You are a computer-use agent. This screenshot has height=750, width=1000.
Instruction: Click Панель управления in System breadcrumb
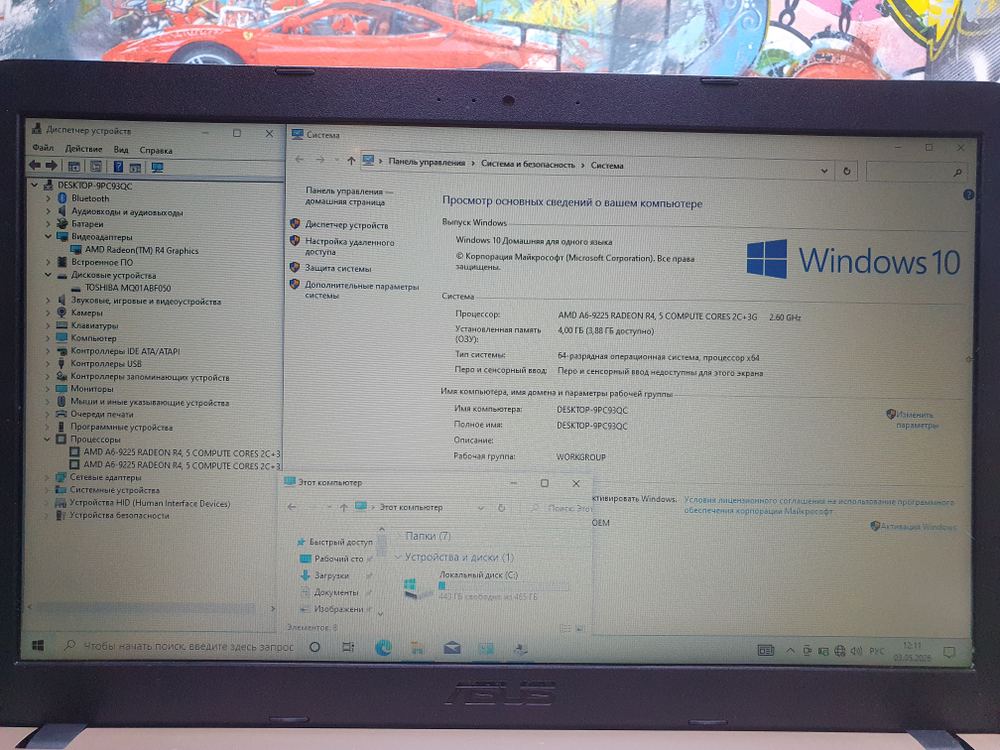[427, 162]
